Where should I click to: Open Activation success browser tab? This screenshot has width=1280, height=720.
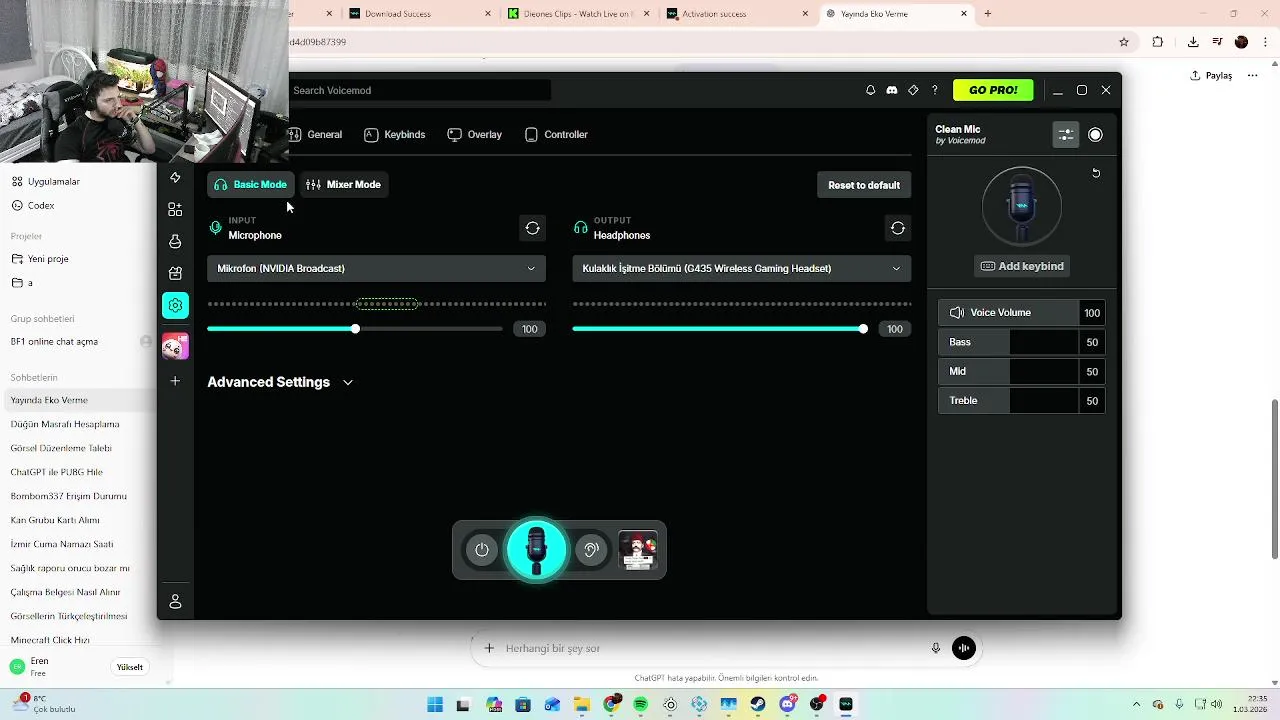tap(737, 14)
